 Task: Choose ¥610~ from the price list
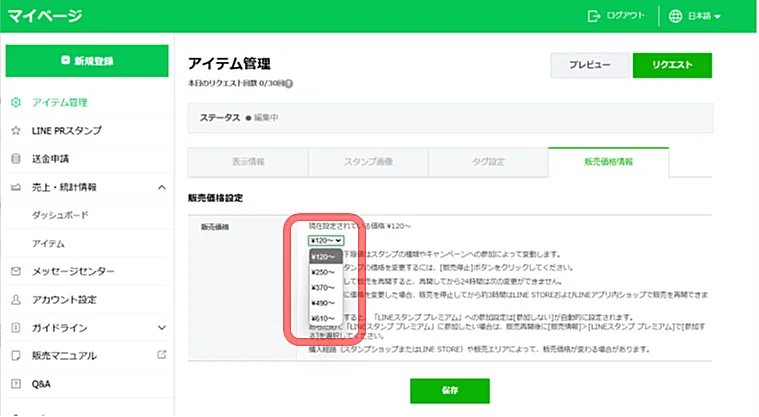325,318
